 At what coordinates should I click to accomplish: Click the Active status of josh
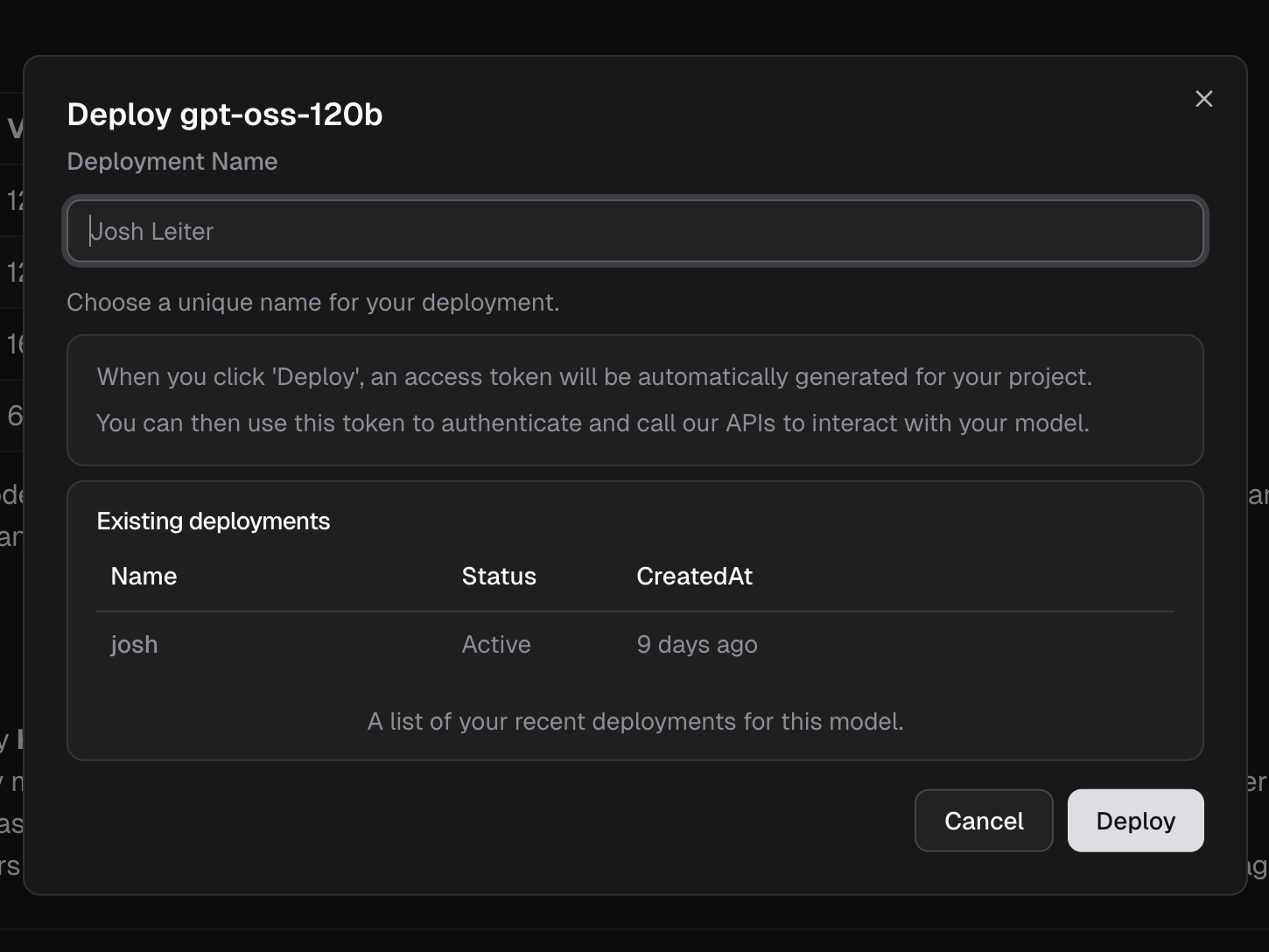pyautogui.click(x=495, y=645)
